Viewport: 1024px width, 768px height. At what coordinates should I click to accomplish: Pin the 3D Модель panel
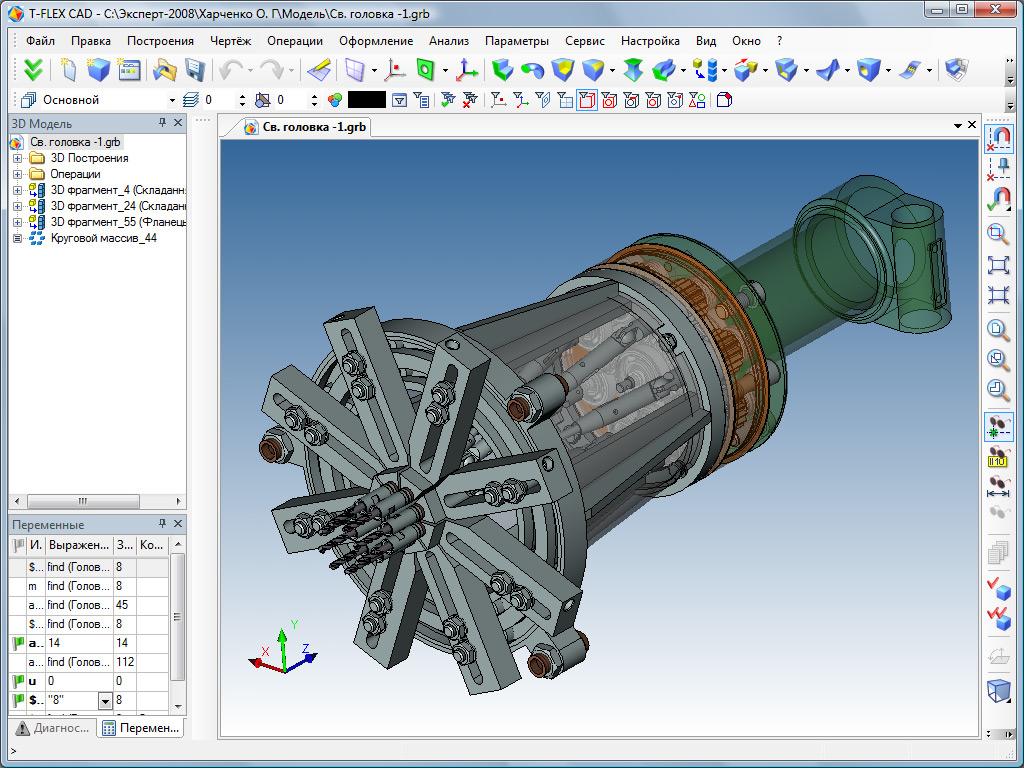coord(161,123)
